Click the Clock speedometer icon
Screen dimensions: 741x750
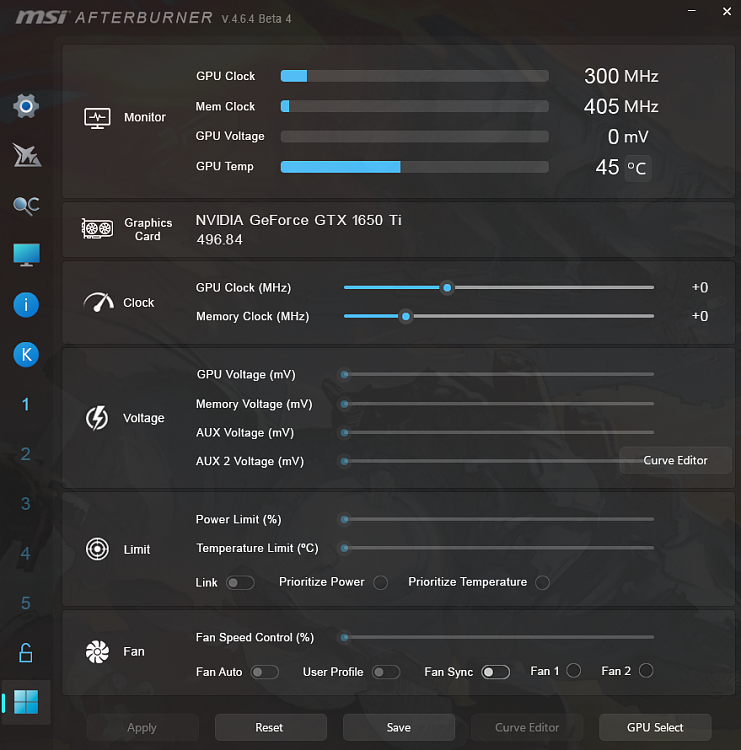(99, 302)
